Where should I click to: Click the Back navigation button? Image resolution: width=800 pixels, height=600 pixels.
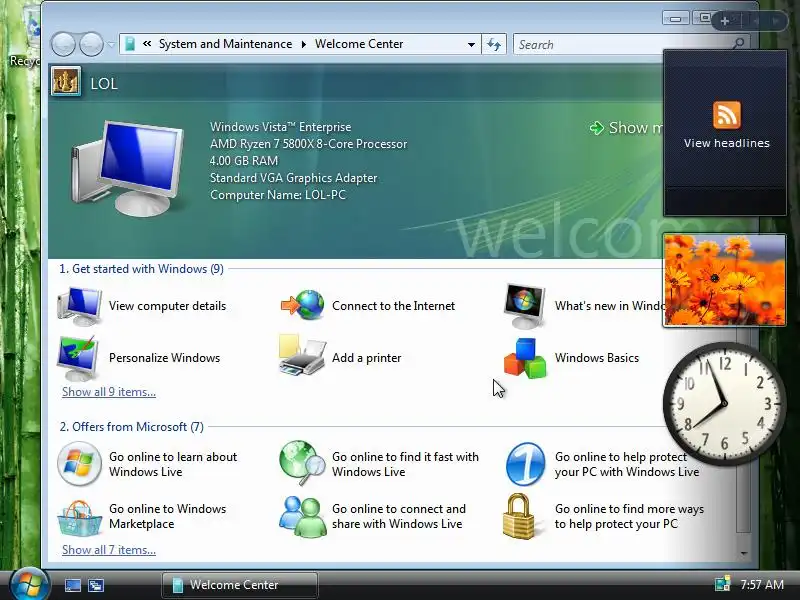point(63,44)
